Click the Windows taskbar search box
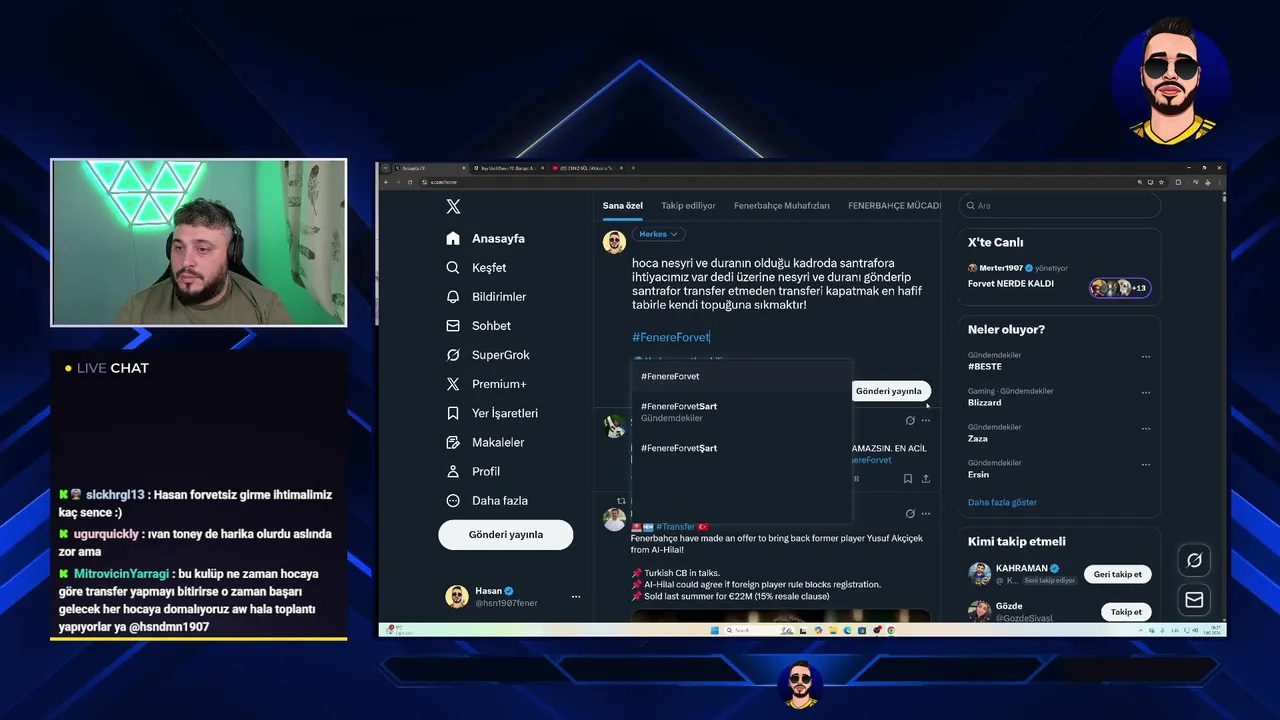The image size is (1280, 720). (x=760, y=630)
